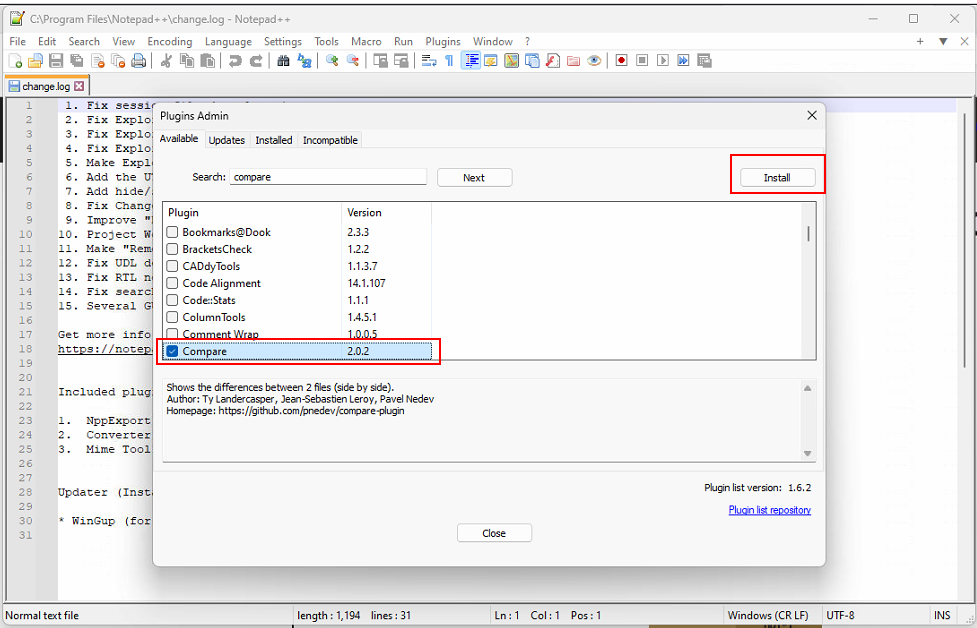Uncheck the Compare plugin checkbox
Screen dimensions: 977x628
tap(173, 351)
